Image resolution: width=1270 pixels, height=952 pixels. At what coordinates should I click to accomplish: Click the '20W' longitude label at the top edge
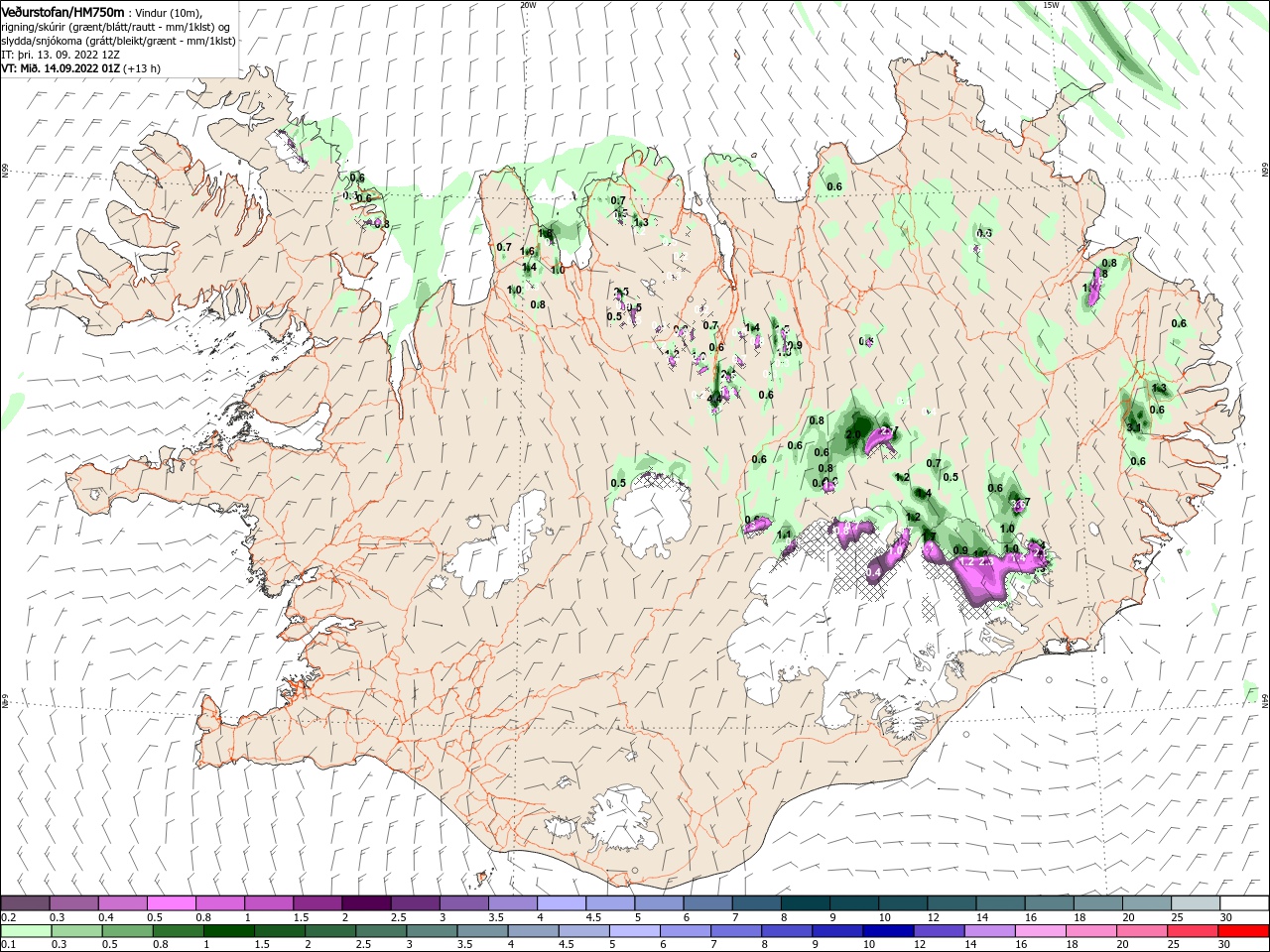pyautogui.click(x=528, y=5)
